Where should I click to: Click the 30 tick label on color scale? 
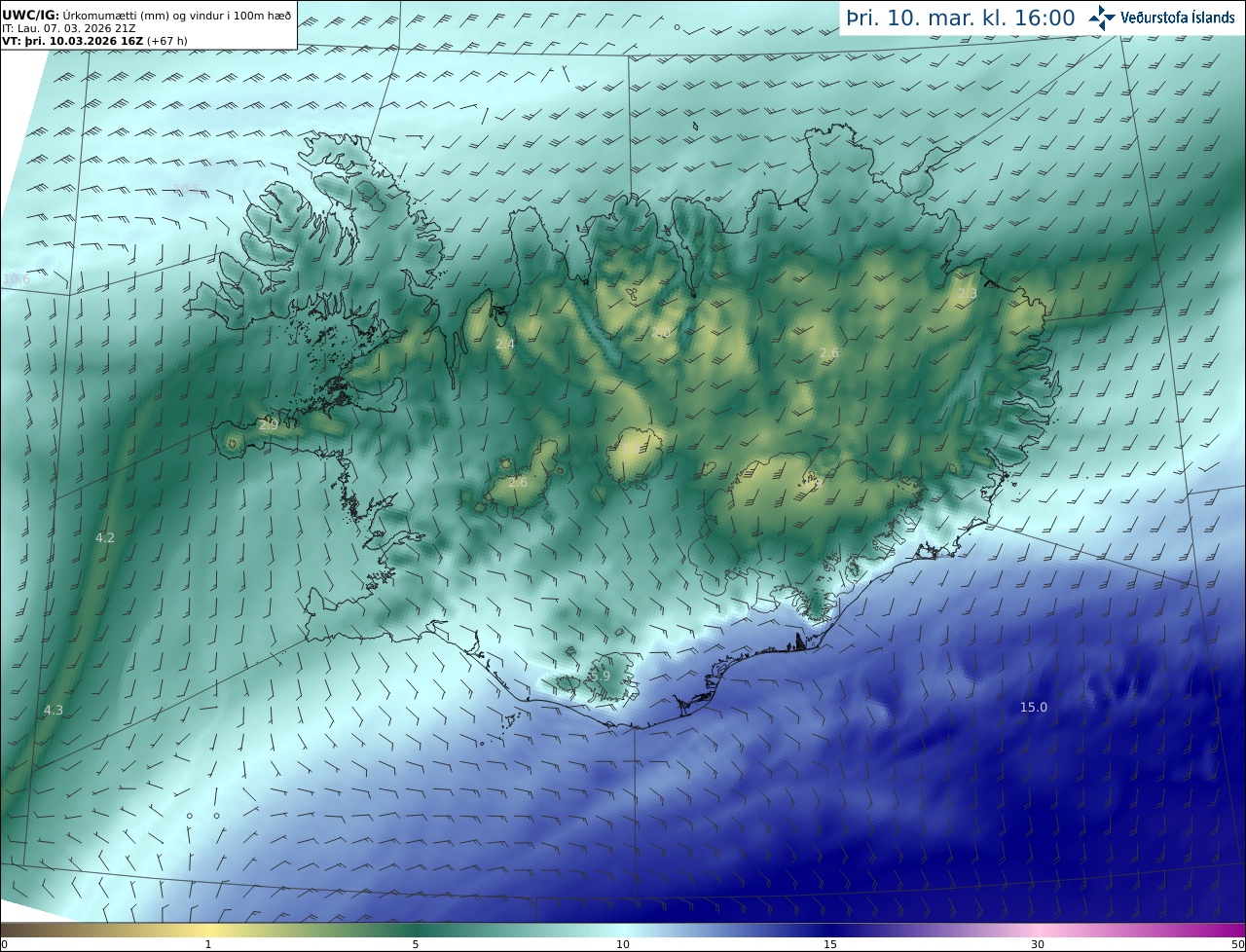pyautogui.click(x=1038, y=945)
